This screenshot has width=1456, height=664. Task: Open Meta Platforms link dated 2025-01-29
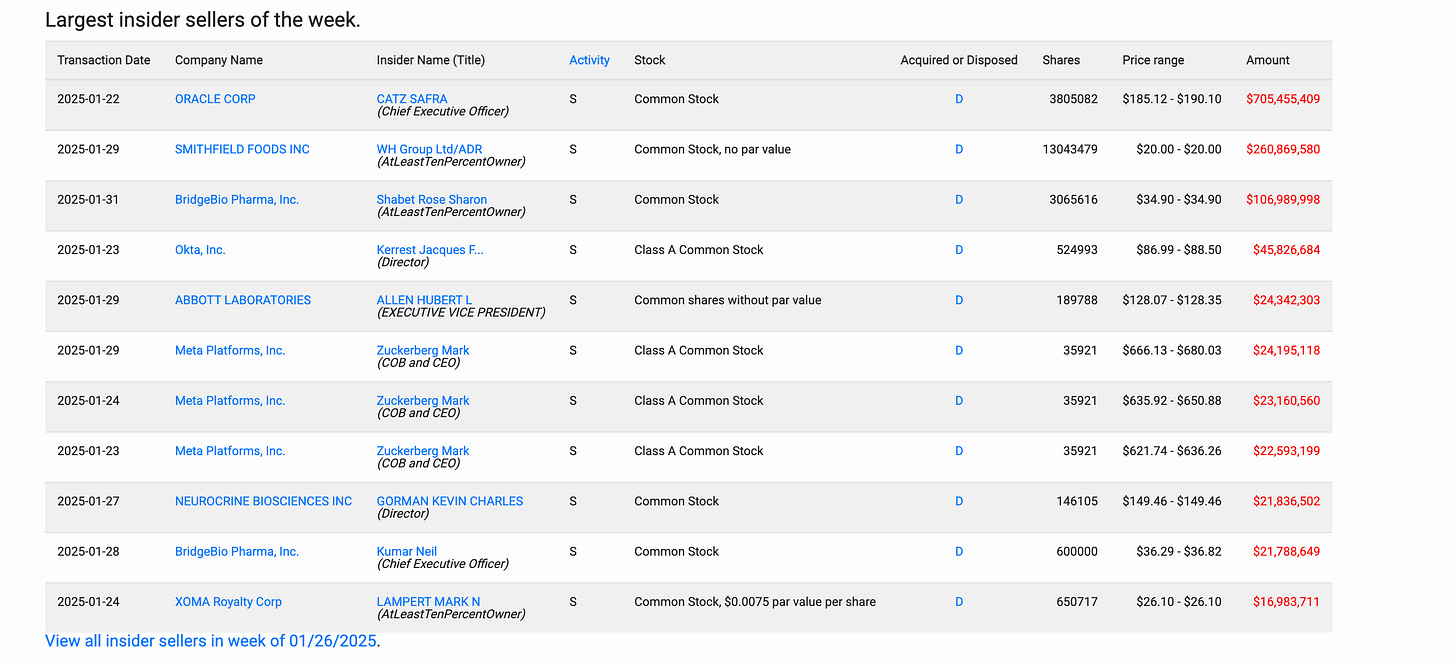(x=230, y=350)
